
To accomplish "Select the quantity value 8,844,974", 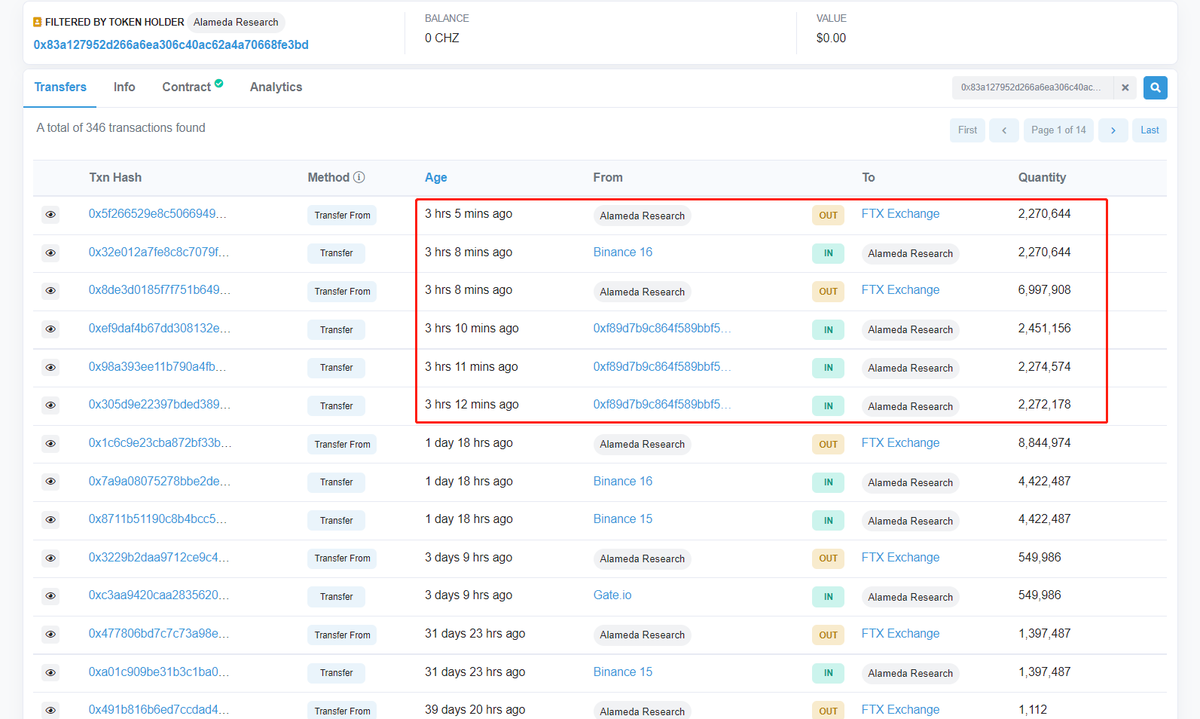I will pos(1044,443).
